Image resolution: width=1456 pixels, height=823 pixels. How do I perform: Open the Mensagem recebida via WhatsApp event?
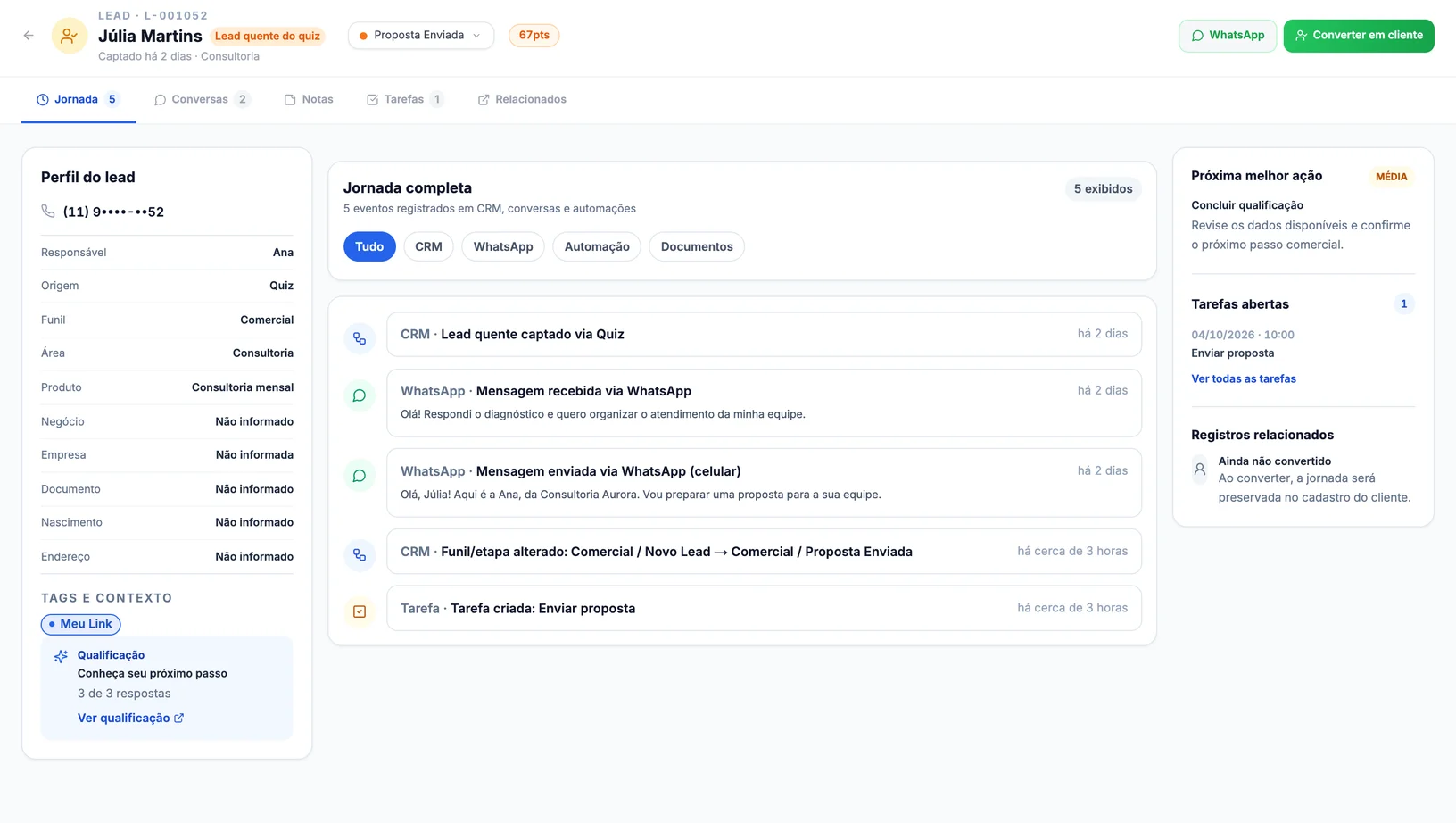coord(764,403)
